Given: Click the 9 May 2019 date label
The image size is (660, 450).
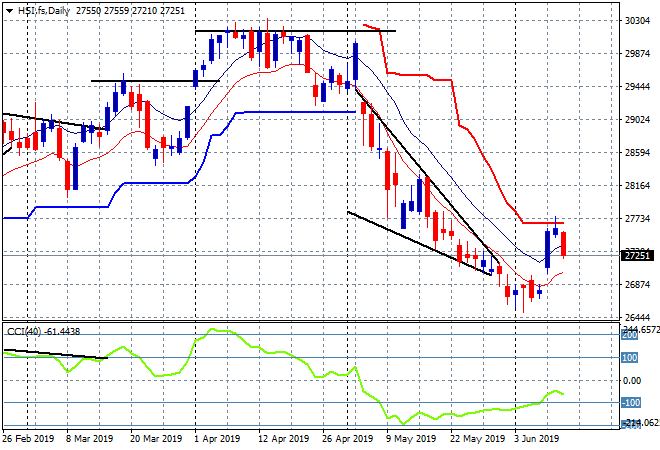Looking at the screenshot, I should pyautogui.click(x=411, y=439).
